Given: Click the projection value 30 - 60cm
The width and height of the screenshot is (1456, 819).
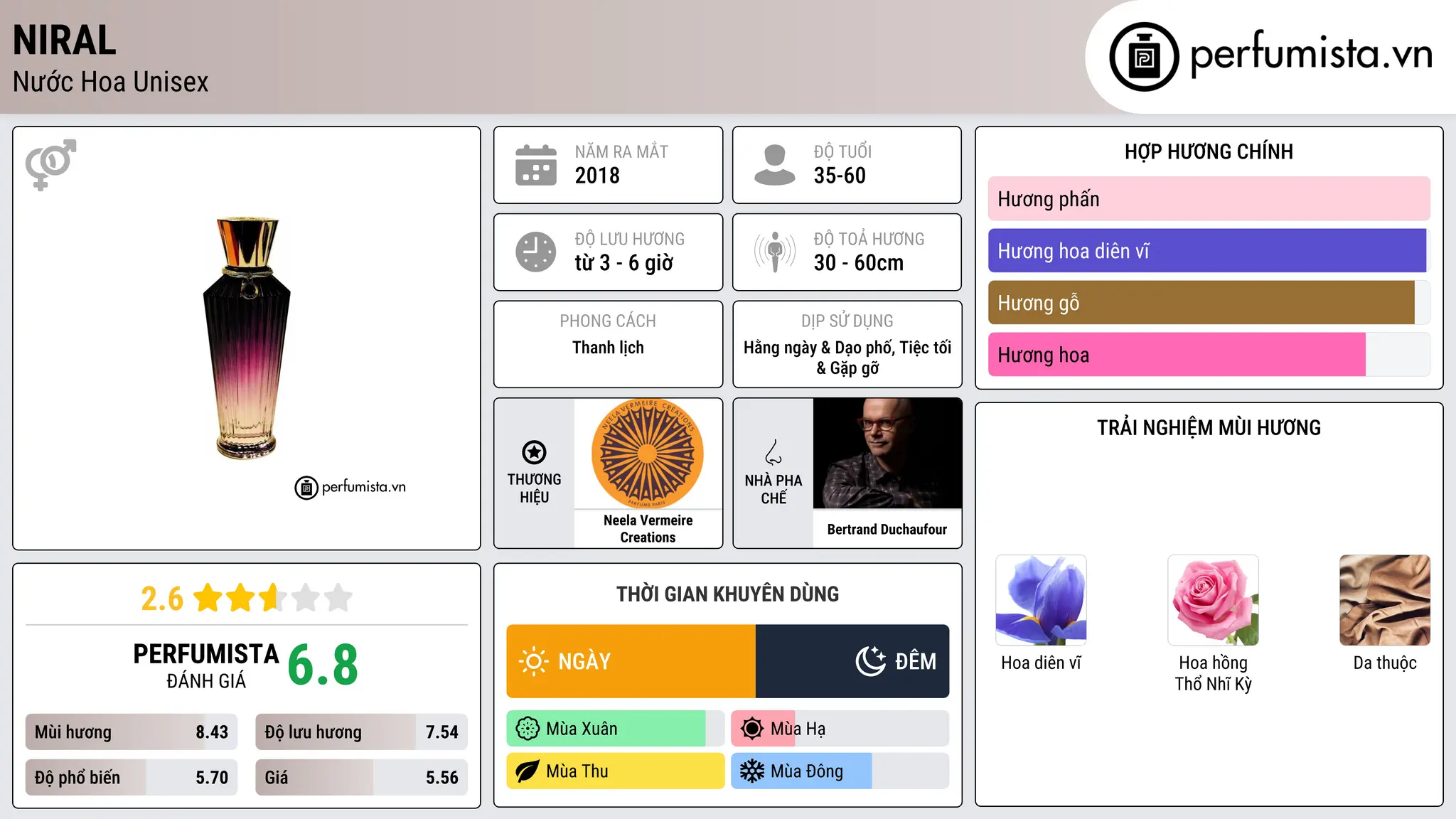Looking at the screenshot, I should click(859, 263).
